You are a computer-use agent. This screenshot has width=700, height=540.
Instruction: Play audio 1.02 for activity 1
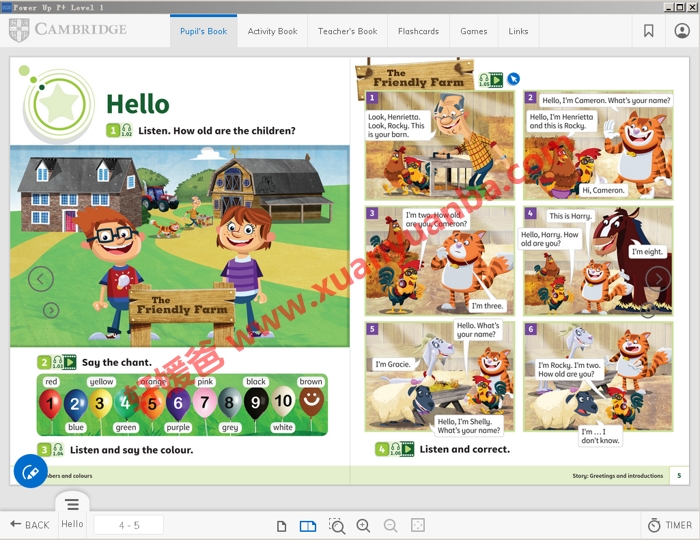click(127, 130)
